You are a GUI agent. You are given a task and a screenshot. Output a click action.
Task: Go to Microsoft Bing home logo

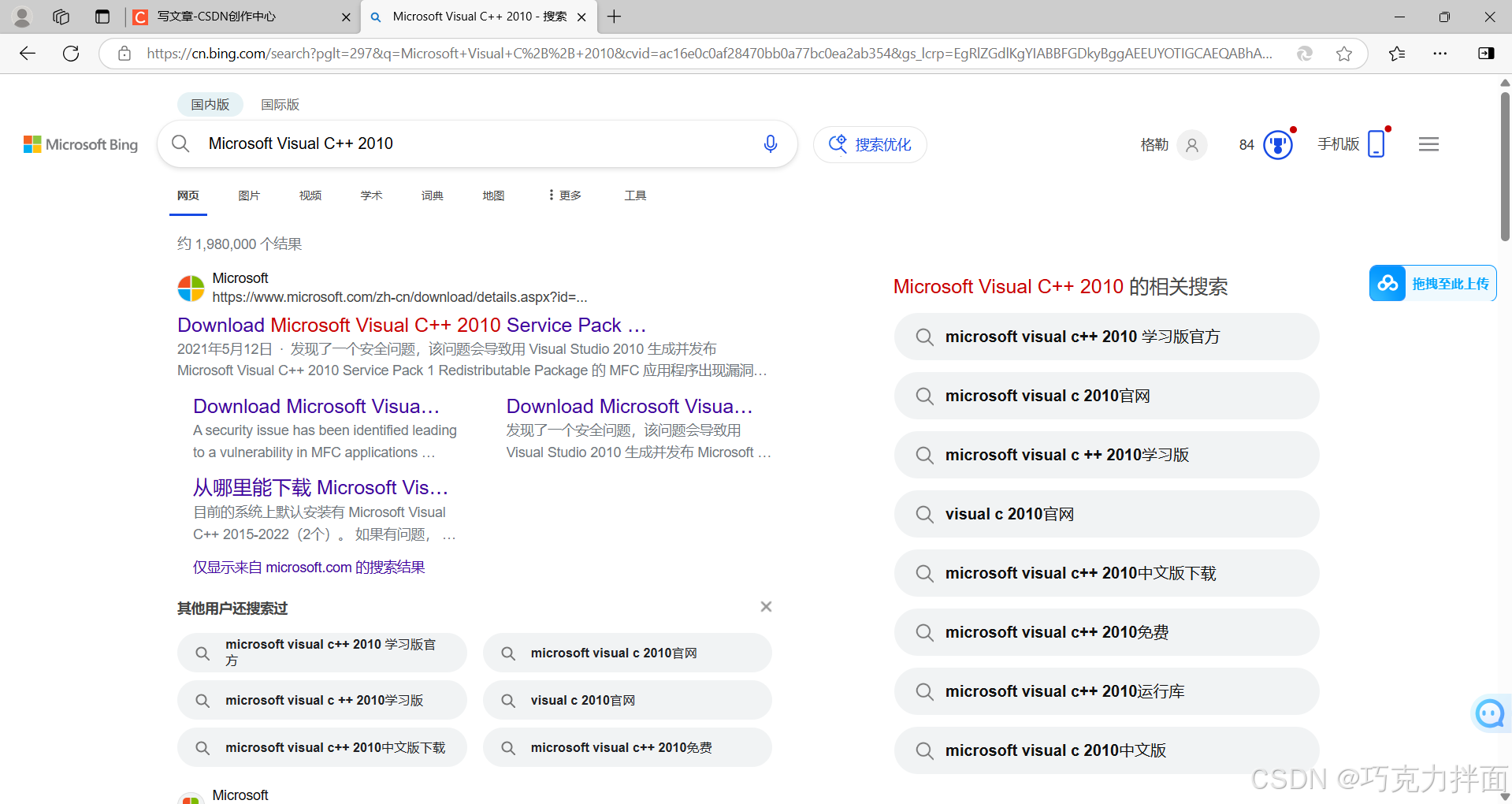tap(80, 144)
